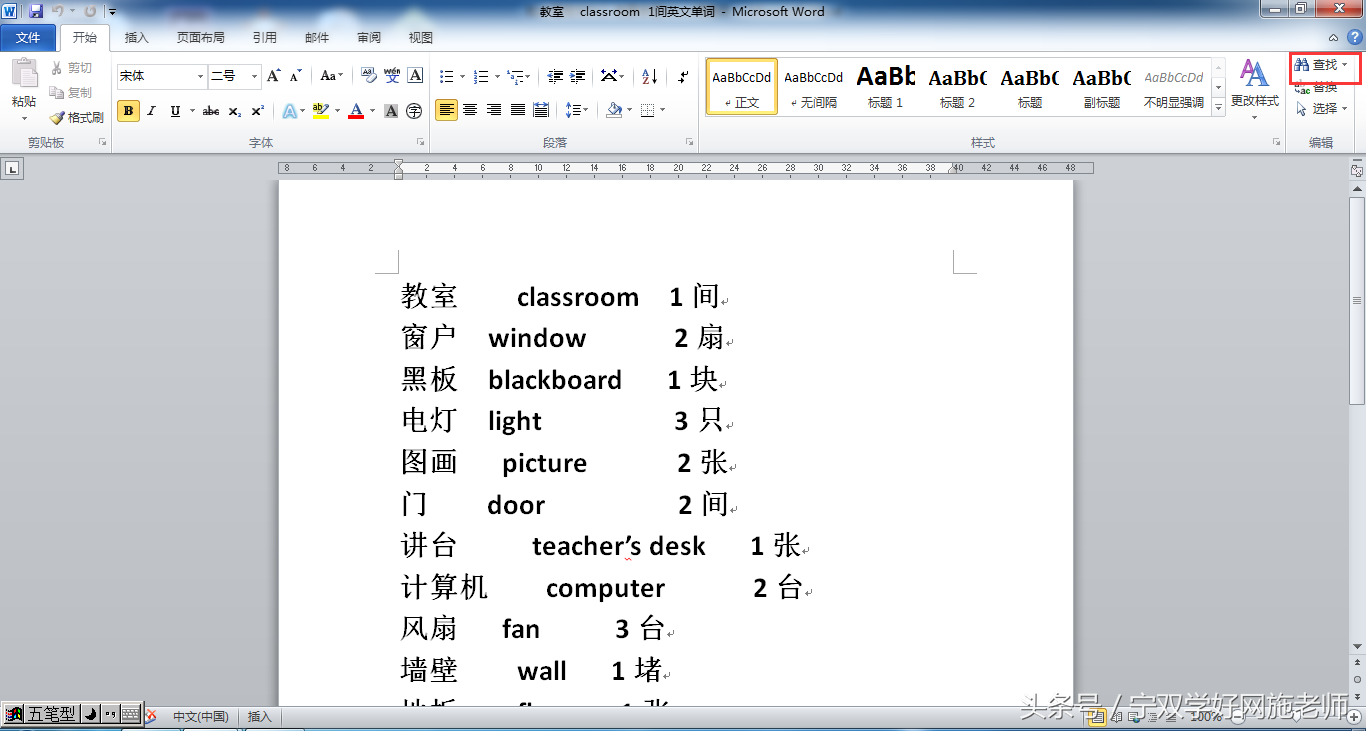Click the Clear Formatting eraser icon
The image size is (1366, 731).
point(368,76)
